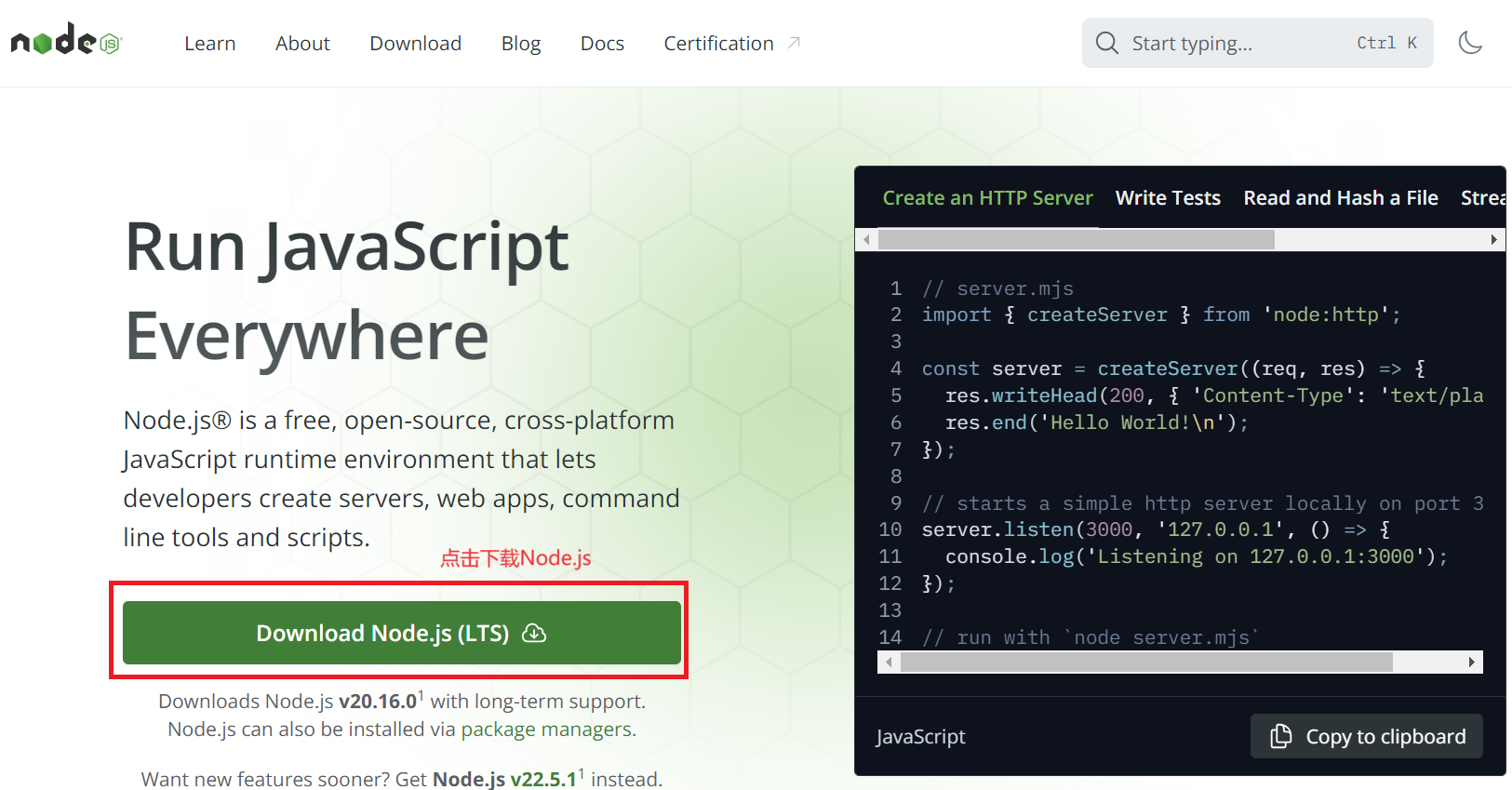Select the Create an HTTP Server tab

pos(987,198)
